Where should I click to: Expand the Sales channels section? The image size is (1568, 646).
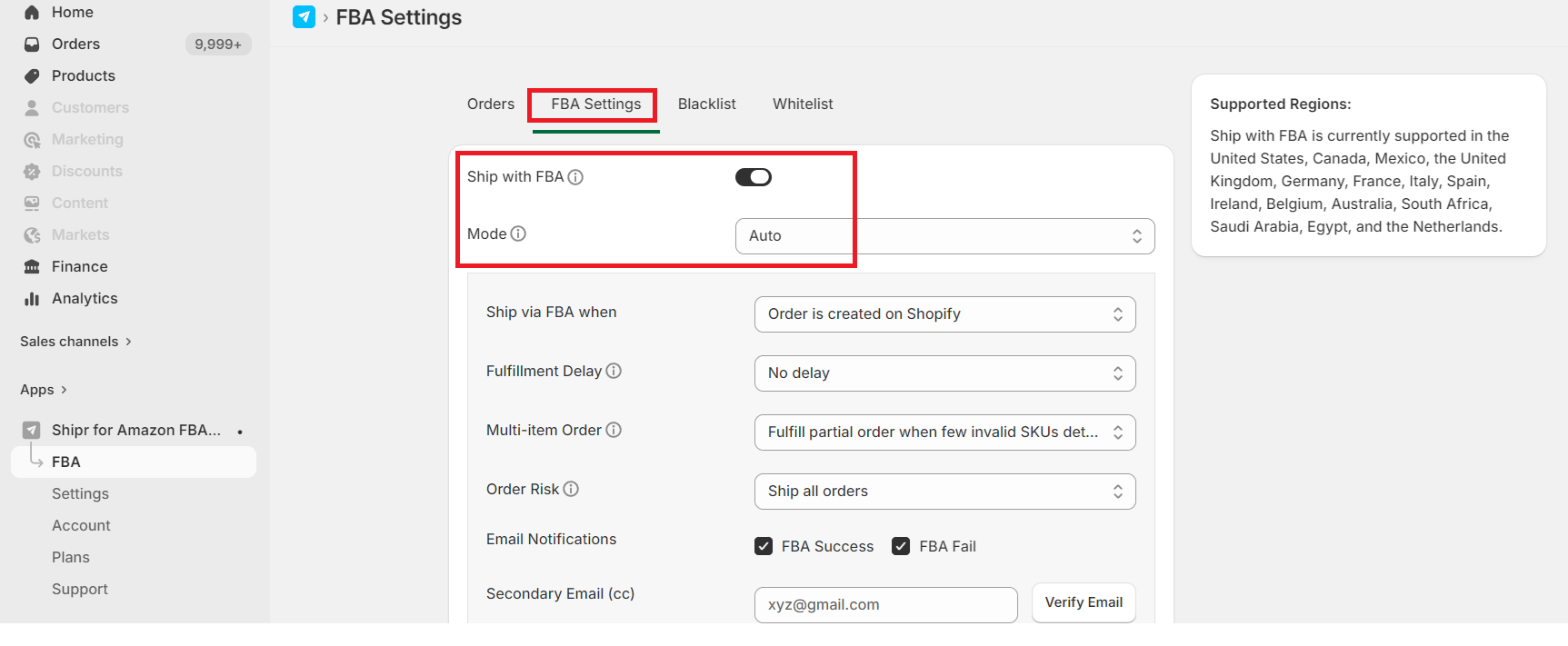coord(76,342)
